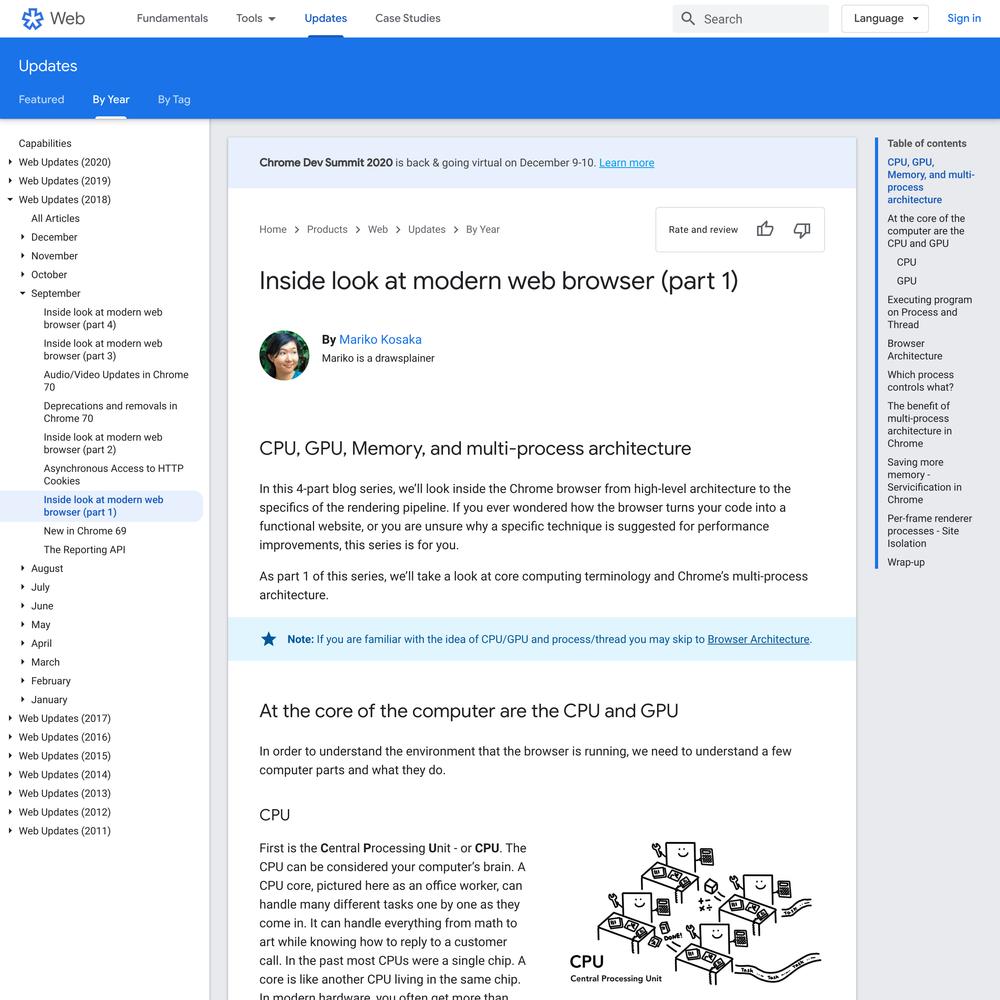Follow the Browser Architecture note link
1000x1000 pixels.
pyautogui.click(x=758, y=639)
